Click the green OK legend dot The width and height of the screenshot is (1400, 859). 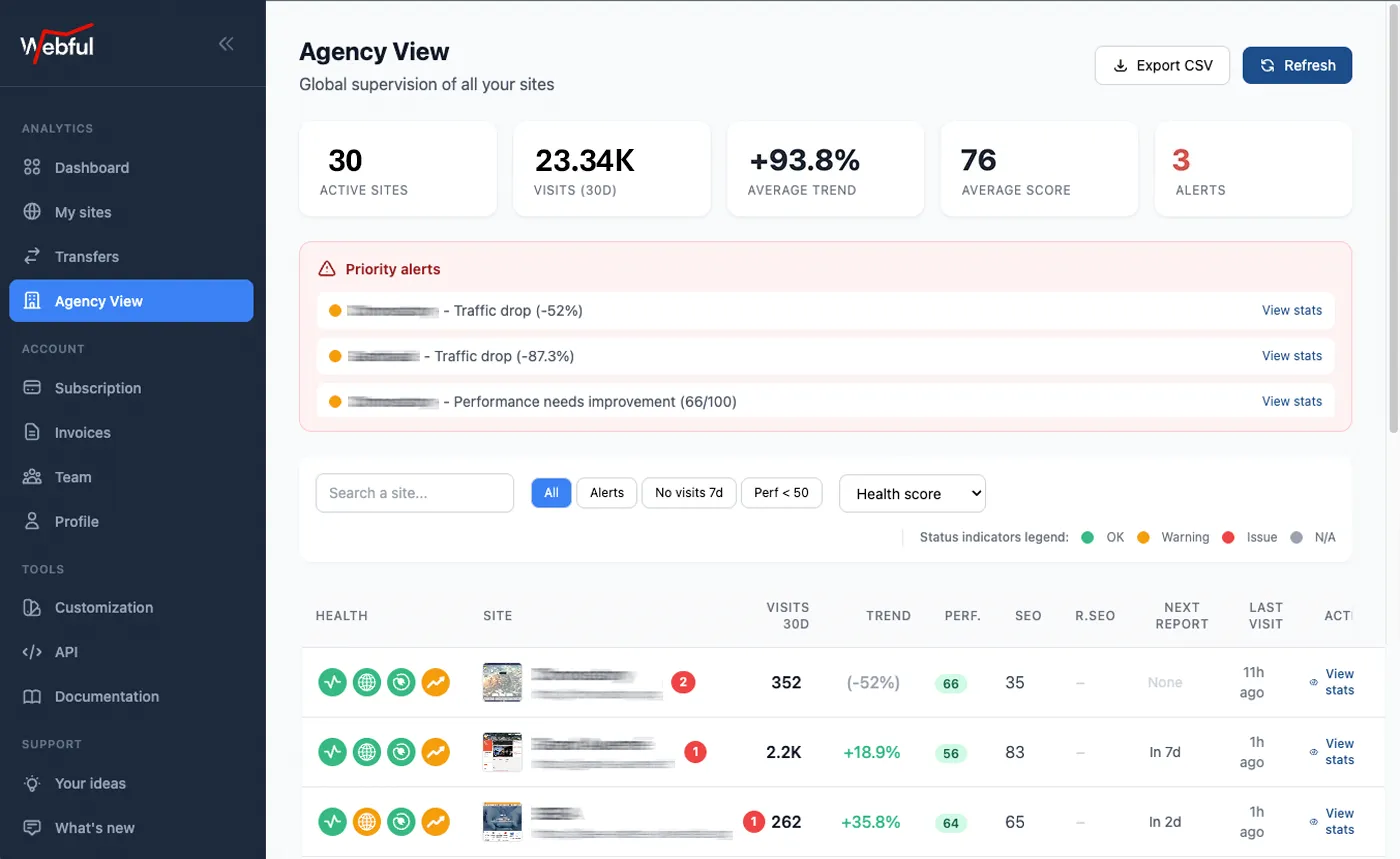tap(1089, 537)
